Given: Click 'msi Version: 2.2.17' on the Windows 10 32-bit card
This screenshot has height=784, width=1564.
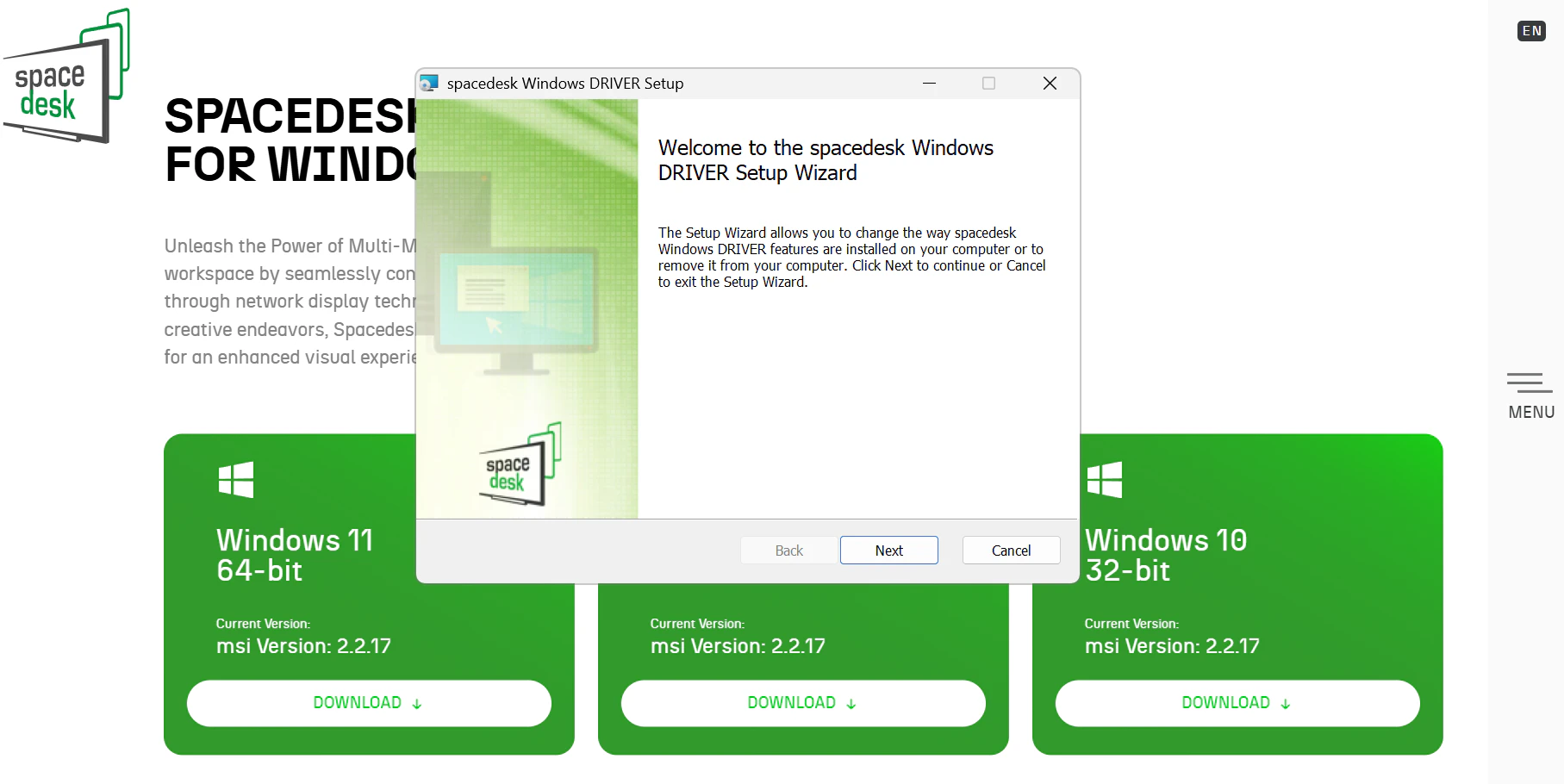Looking at the screenshot, I should (1172, 646).
